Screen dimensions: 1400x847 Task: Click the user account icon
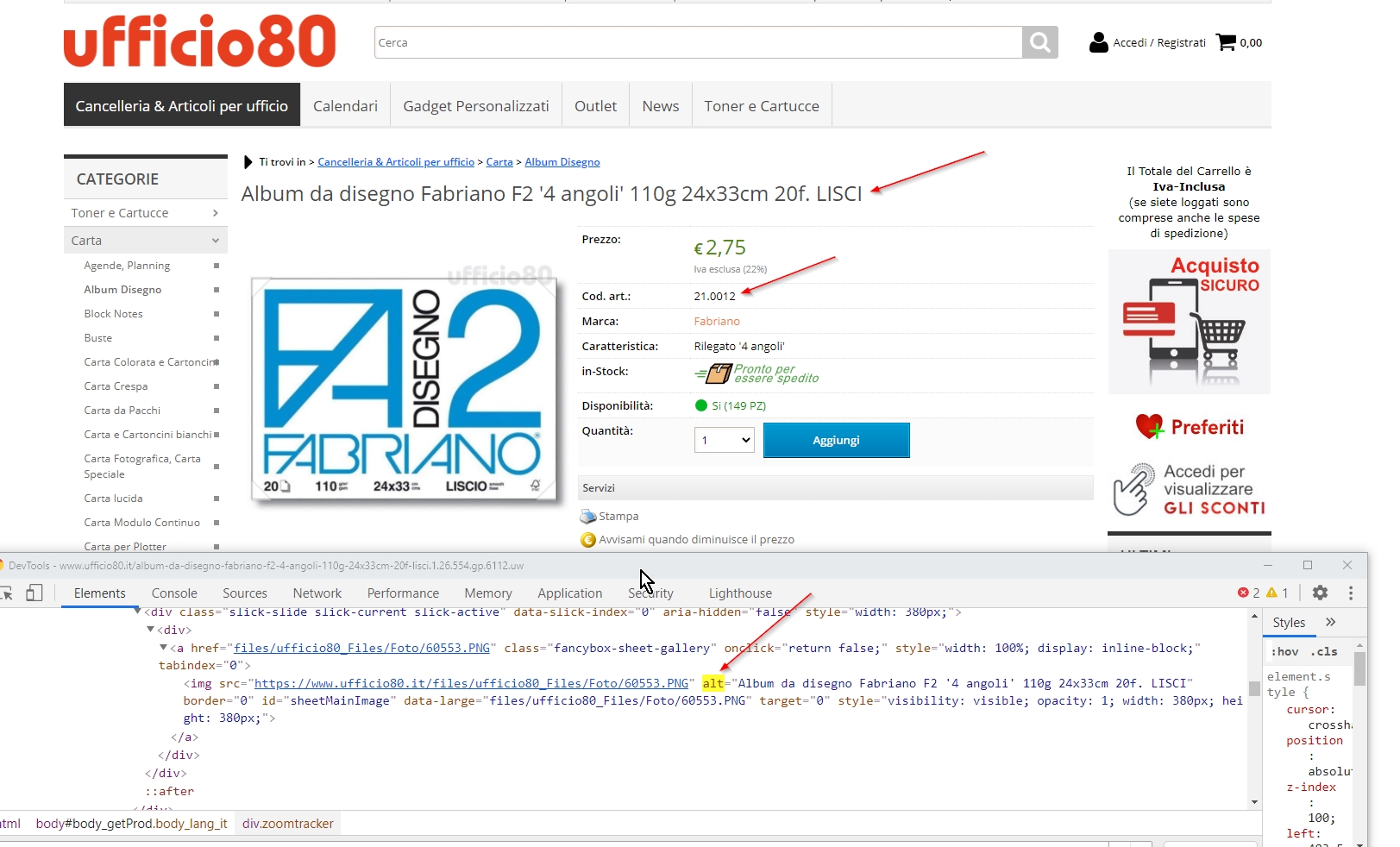tap(1098, 42)
